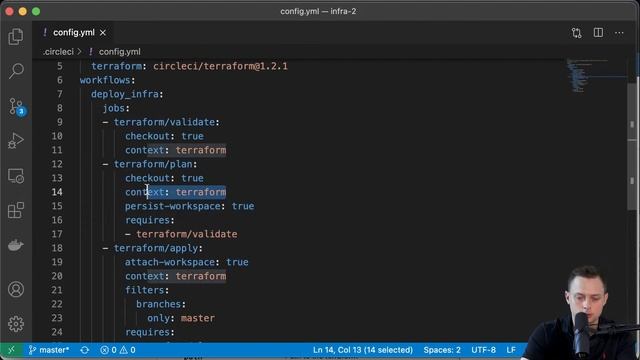Click Open Changes compare icon in editor toolbar
The width and height of the screenshot is (640, 360).
click(576, 33)
